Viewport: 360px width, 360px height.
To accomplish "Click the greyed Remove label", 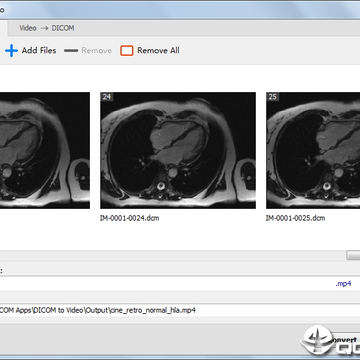I will (96, 51).
